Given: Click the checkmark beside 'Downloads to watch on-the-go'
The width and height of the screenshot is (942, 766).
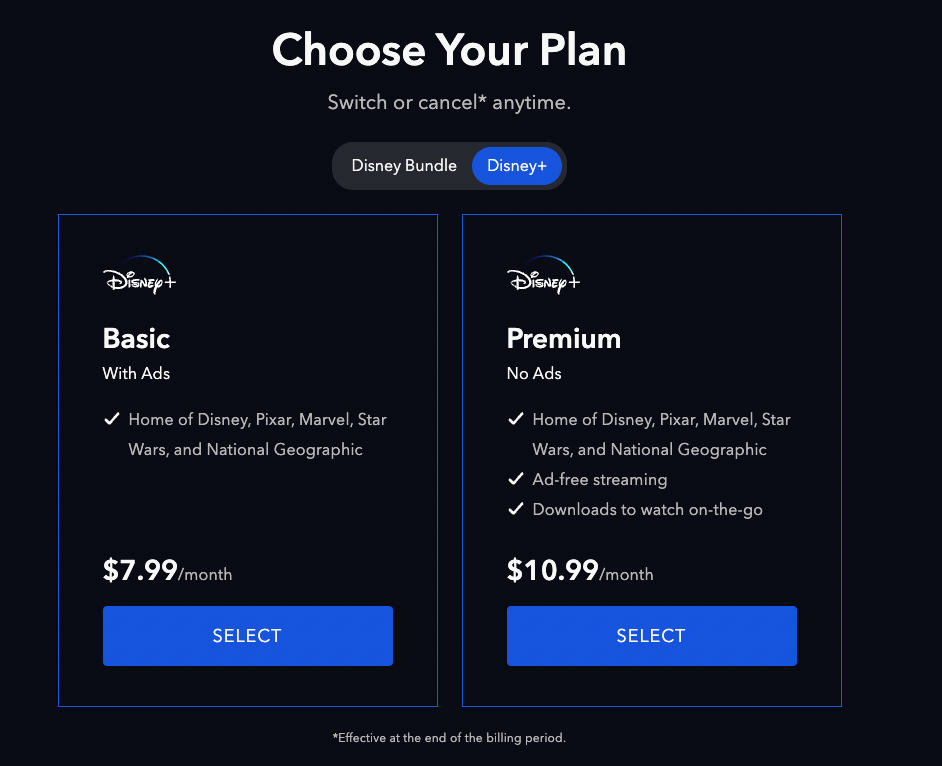Looking at the screenshot, I should [x=516, y=509].
